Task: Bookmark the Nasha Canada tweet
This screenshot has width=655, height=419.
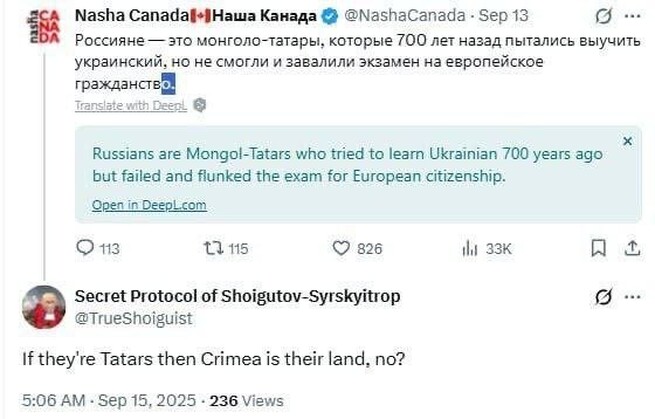Action: (598, 248)
